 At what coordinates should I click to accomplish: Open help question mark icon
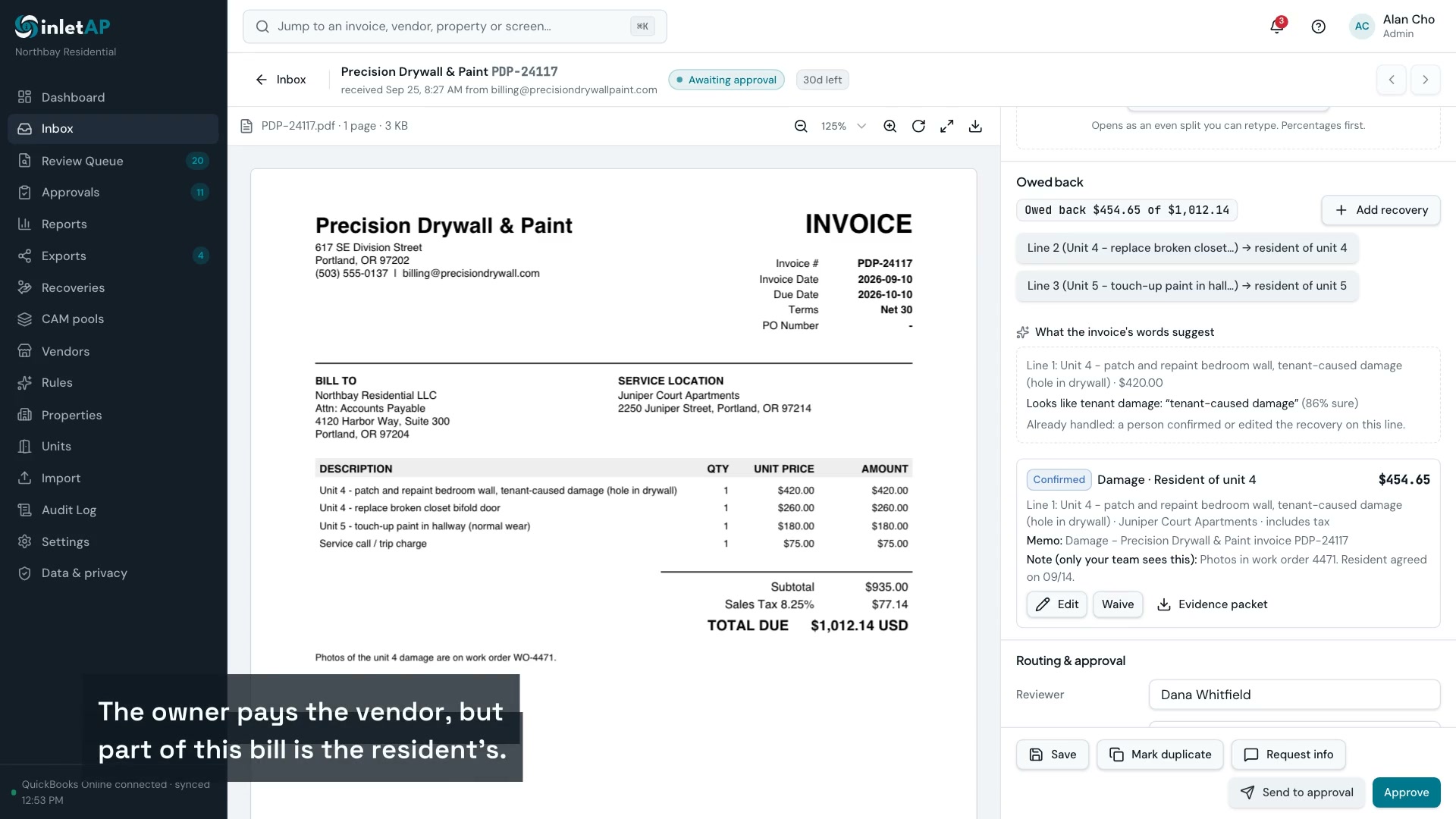click(1319, 27)
